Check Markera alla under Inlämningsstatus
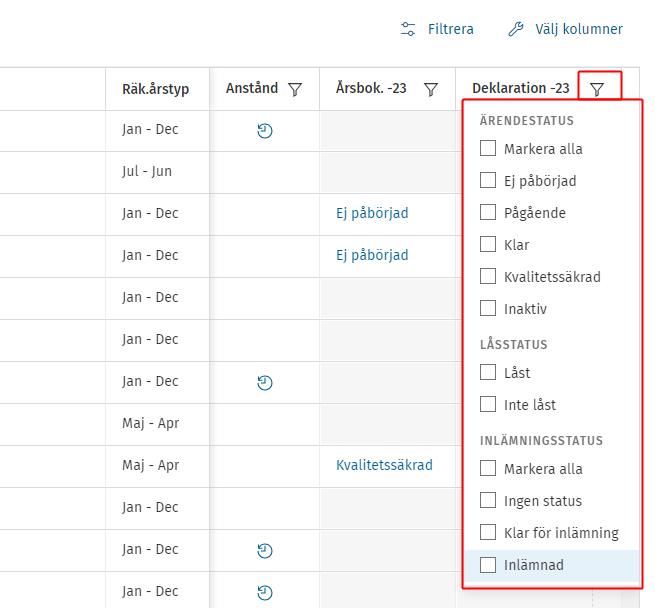Viewport: 655px width, 608px height. [x=488, y=468]
